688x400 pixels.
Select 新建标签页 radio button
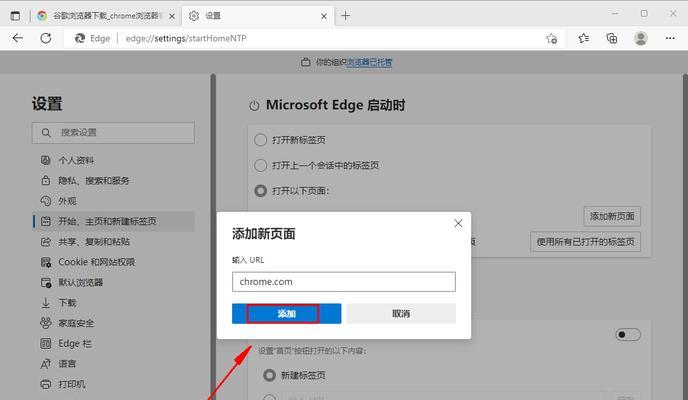269,375
